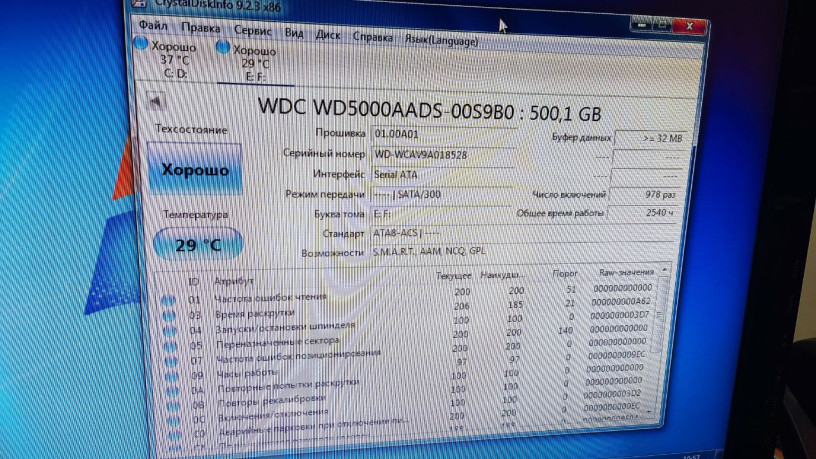
Task: Click status icon for attribute 04
Action: point(170,330)
